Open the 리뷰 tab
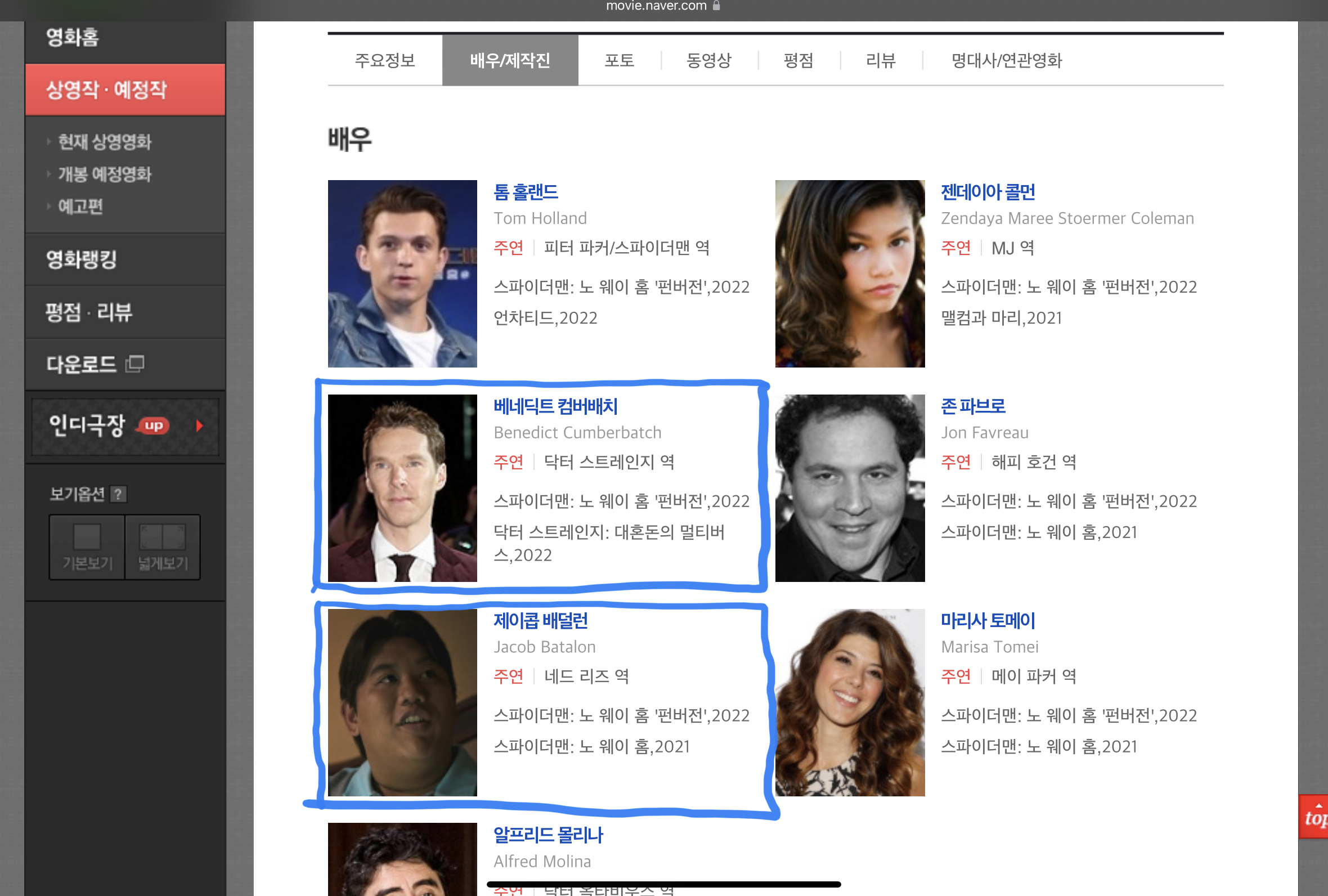 tap(881, 61)
